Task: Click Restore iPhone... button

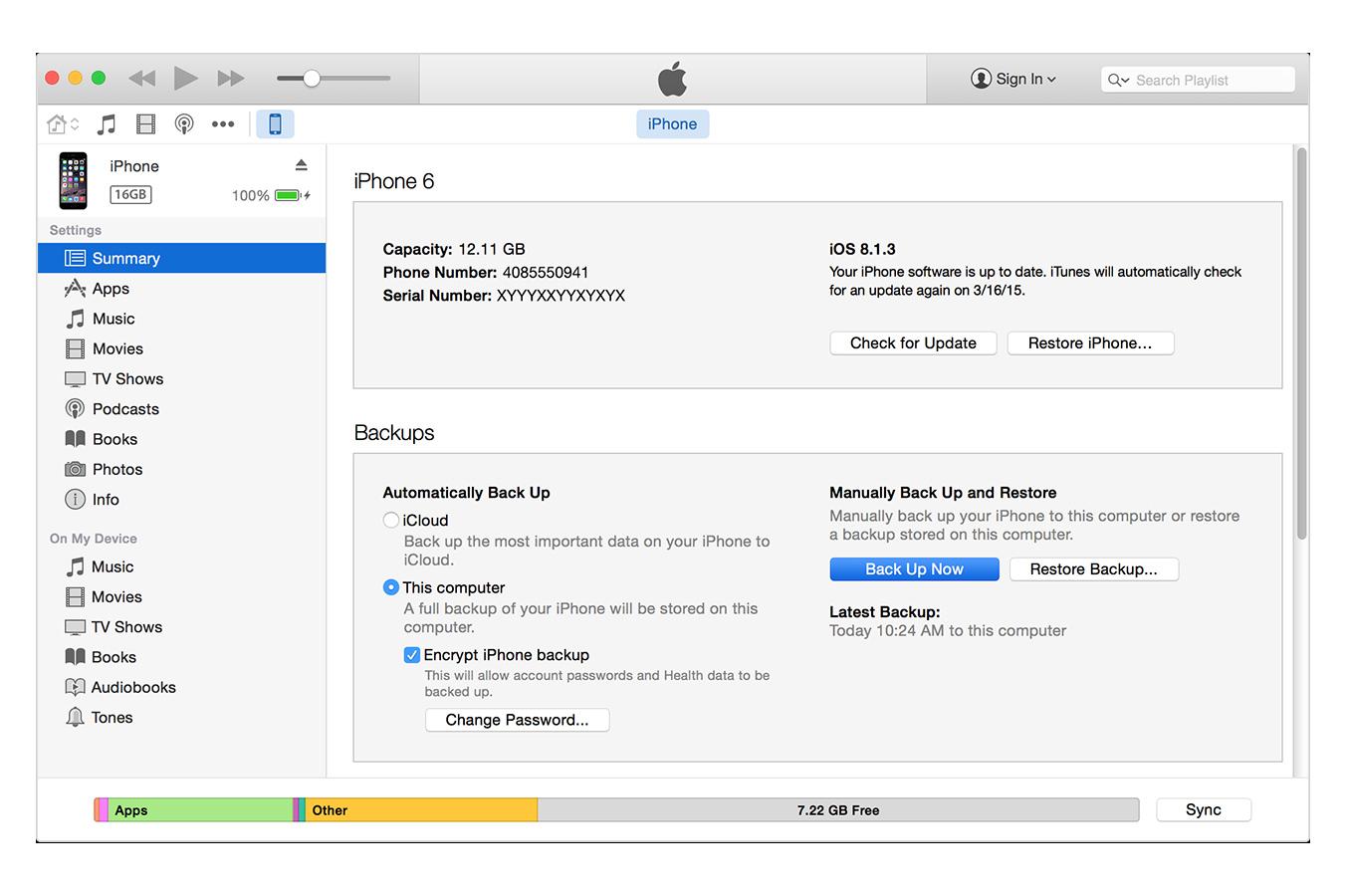Action: point(1090,343)
